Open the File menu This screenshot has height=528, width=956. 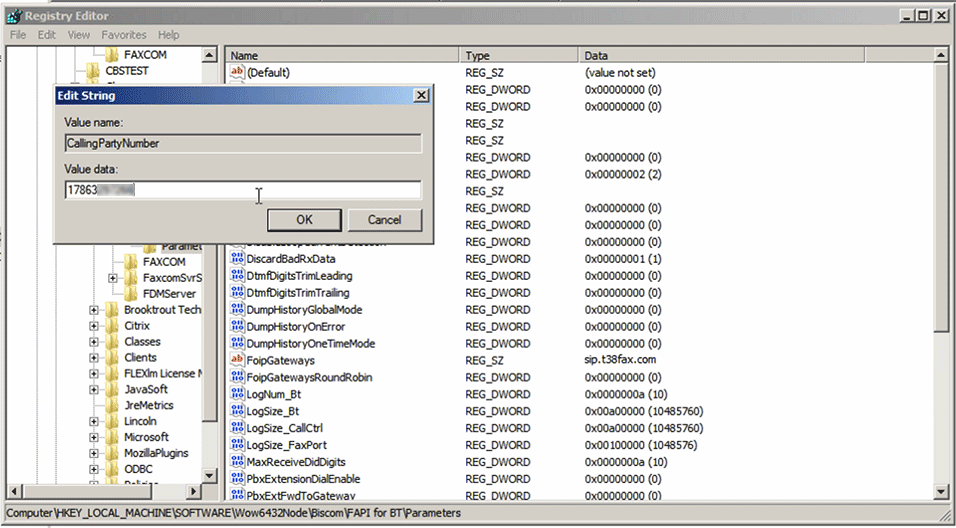(x=18, y=35)
